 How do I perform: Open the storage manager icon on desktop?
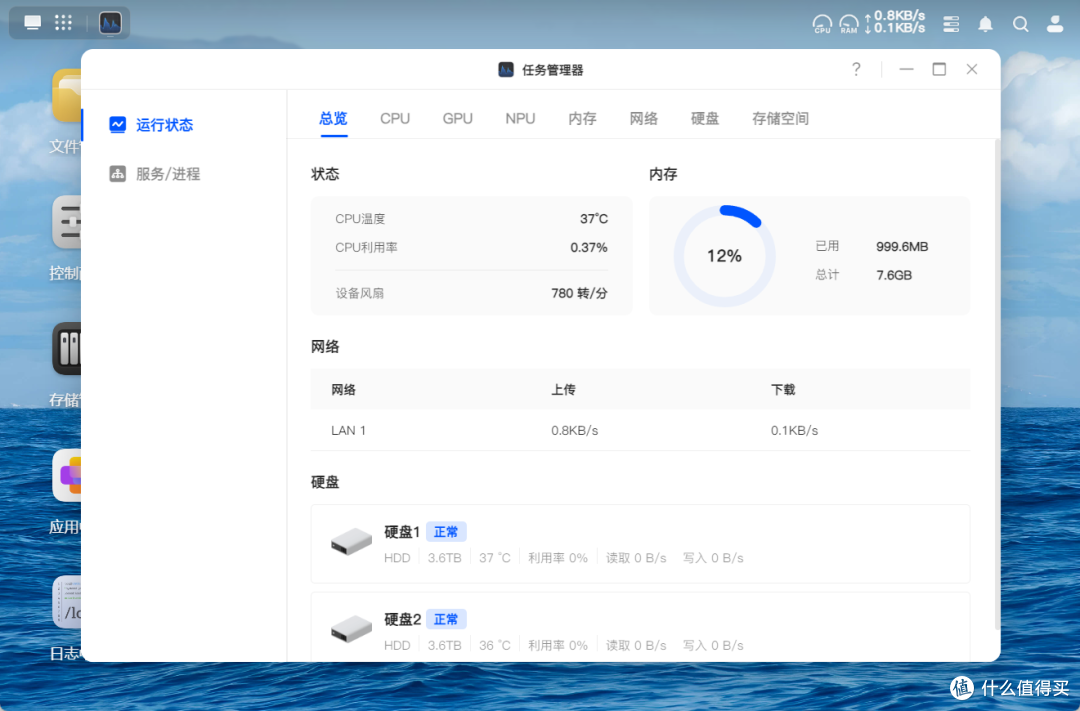(x=67, y=349)
